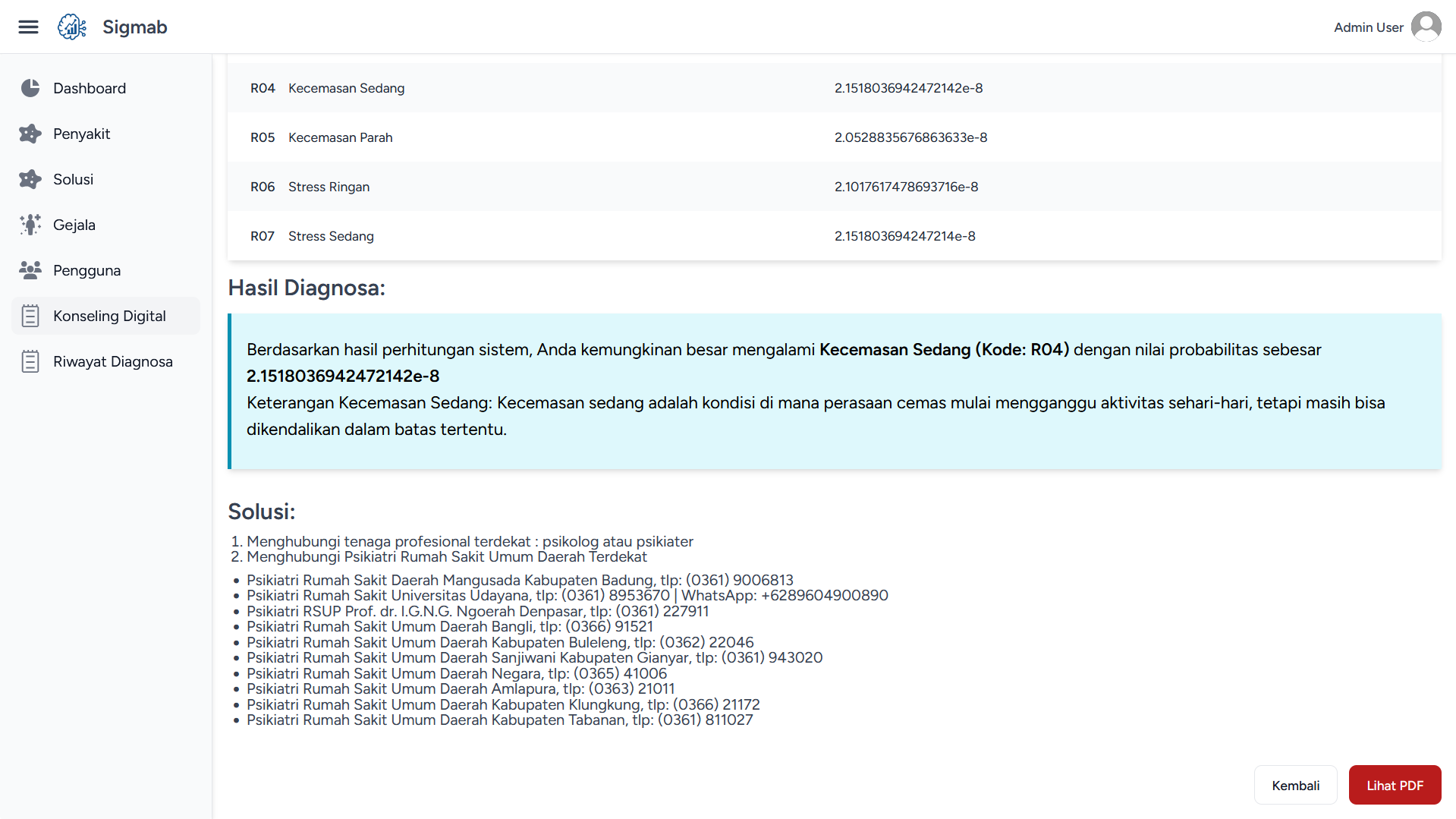Toggle the hamburger sidebar menu
This screenshot has width=1456, height=819.
28,27
